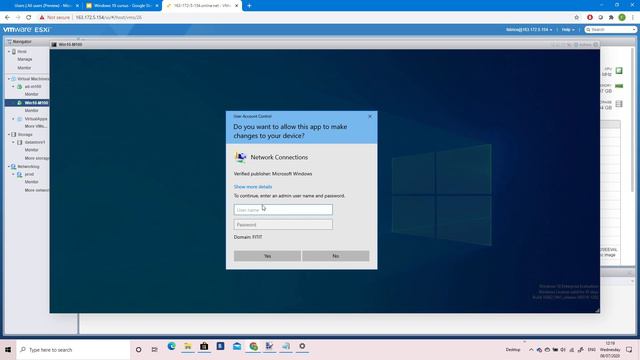This screenshot has width=640, height=360.
Task: Select datastore1 in the Navigator
Action: pyautogui.click(x=35, y=142)
